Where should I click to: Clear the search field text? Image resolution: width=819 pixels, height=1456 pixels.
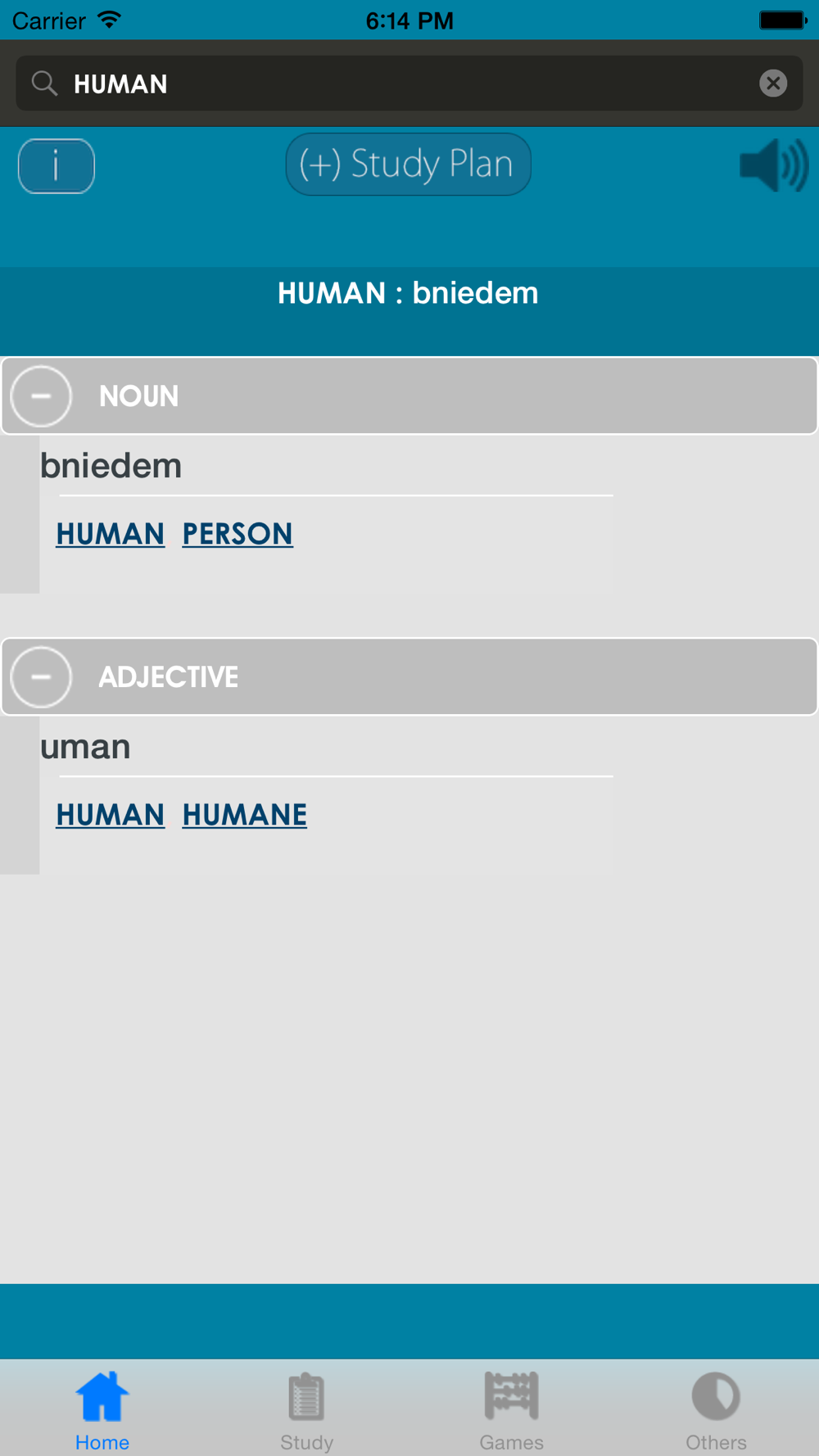[772, 84]
